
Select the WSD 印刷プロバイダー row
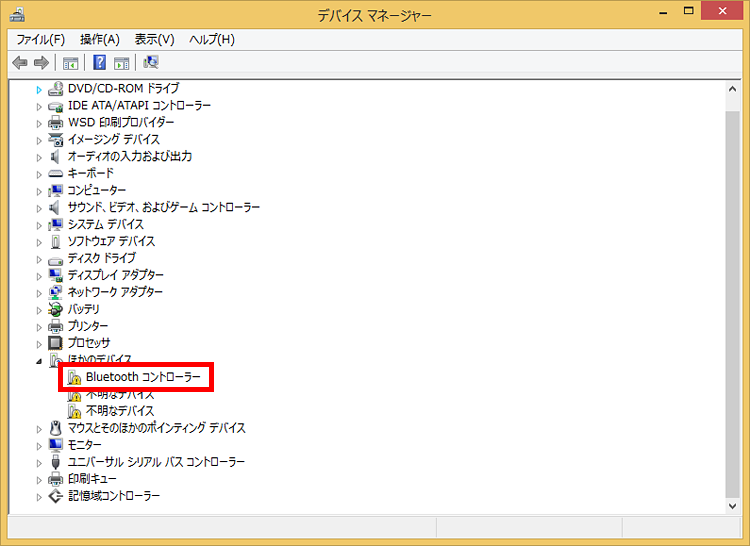(x=121, y=122)
